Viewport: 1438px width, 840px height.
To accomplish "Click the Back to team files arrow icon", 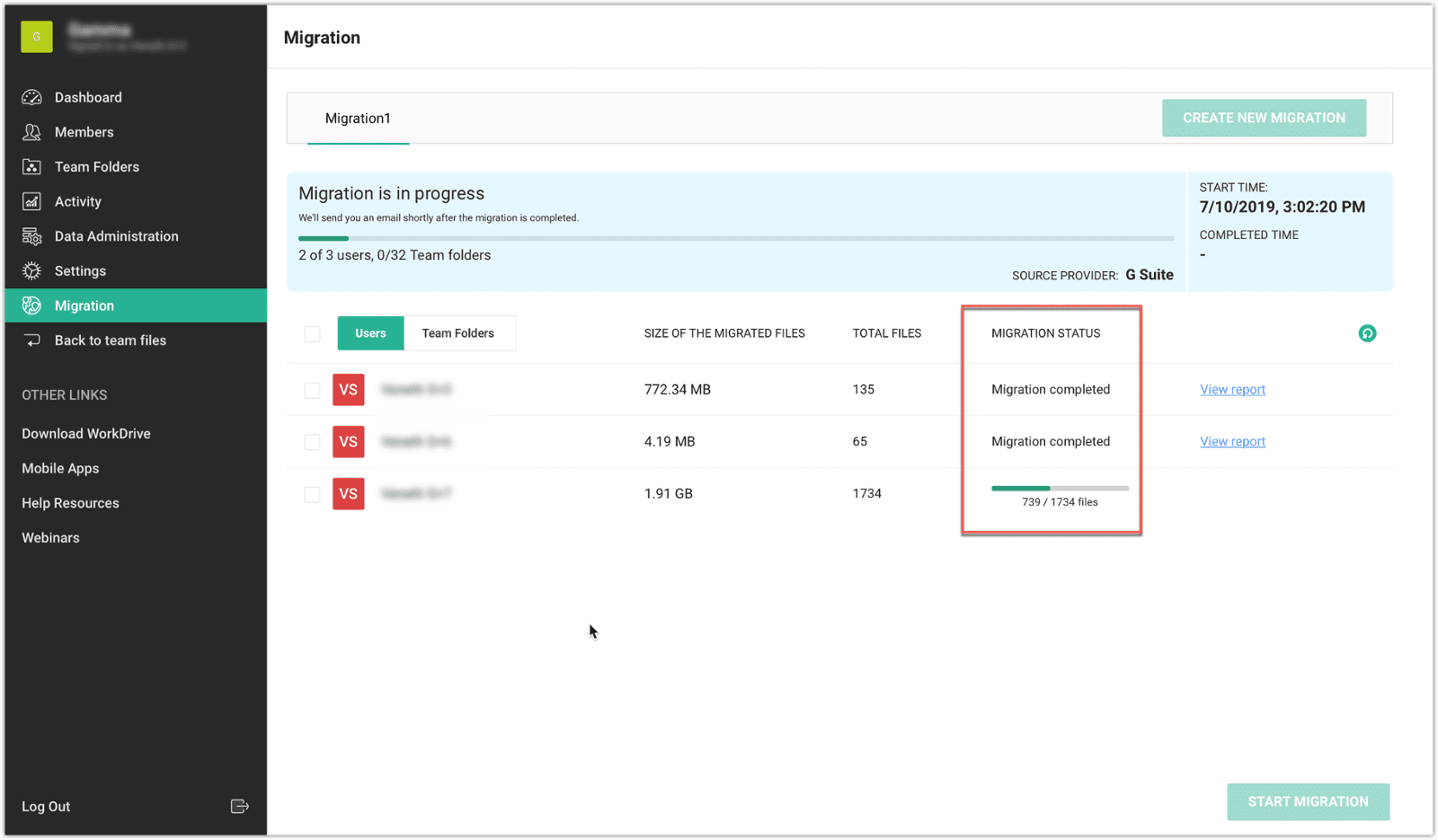I will (x=32, y=340).
